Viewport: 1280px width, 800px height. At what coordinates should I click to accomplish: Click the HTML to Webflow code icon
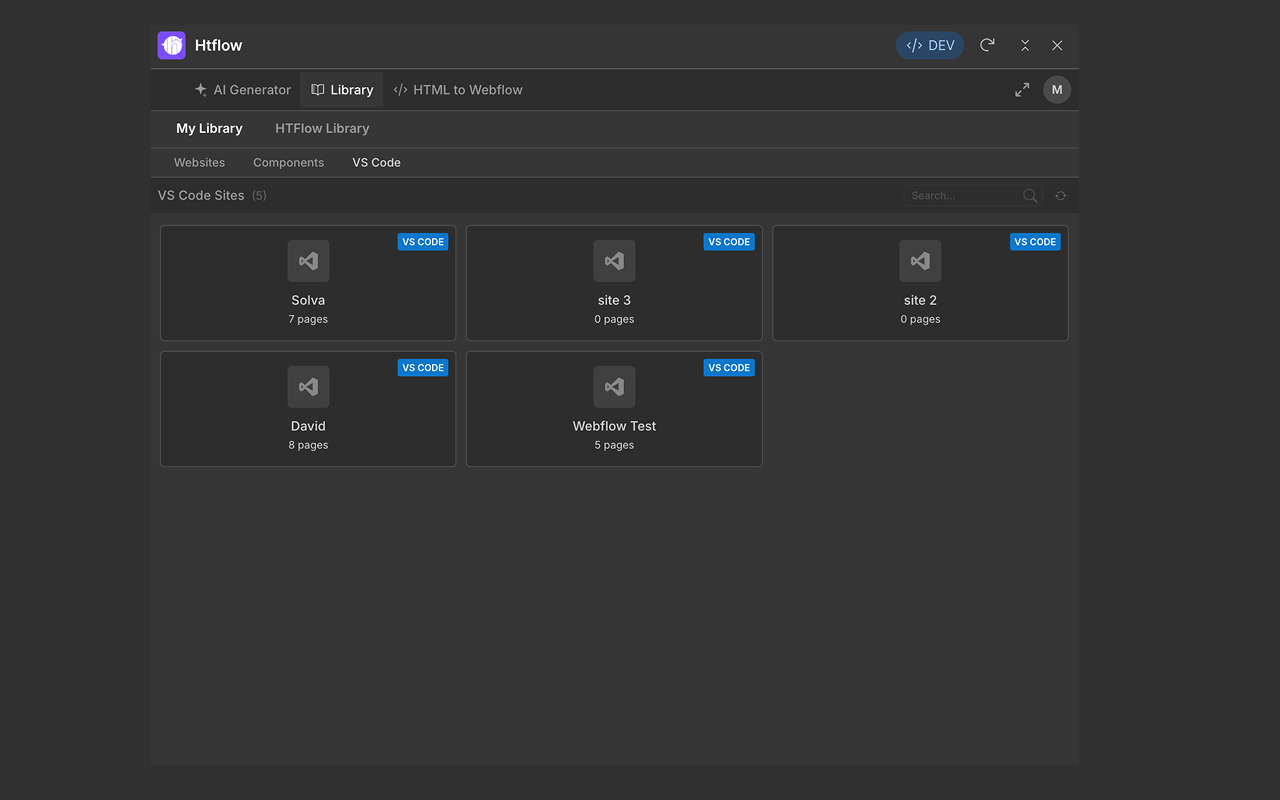[400, 90]
